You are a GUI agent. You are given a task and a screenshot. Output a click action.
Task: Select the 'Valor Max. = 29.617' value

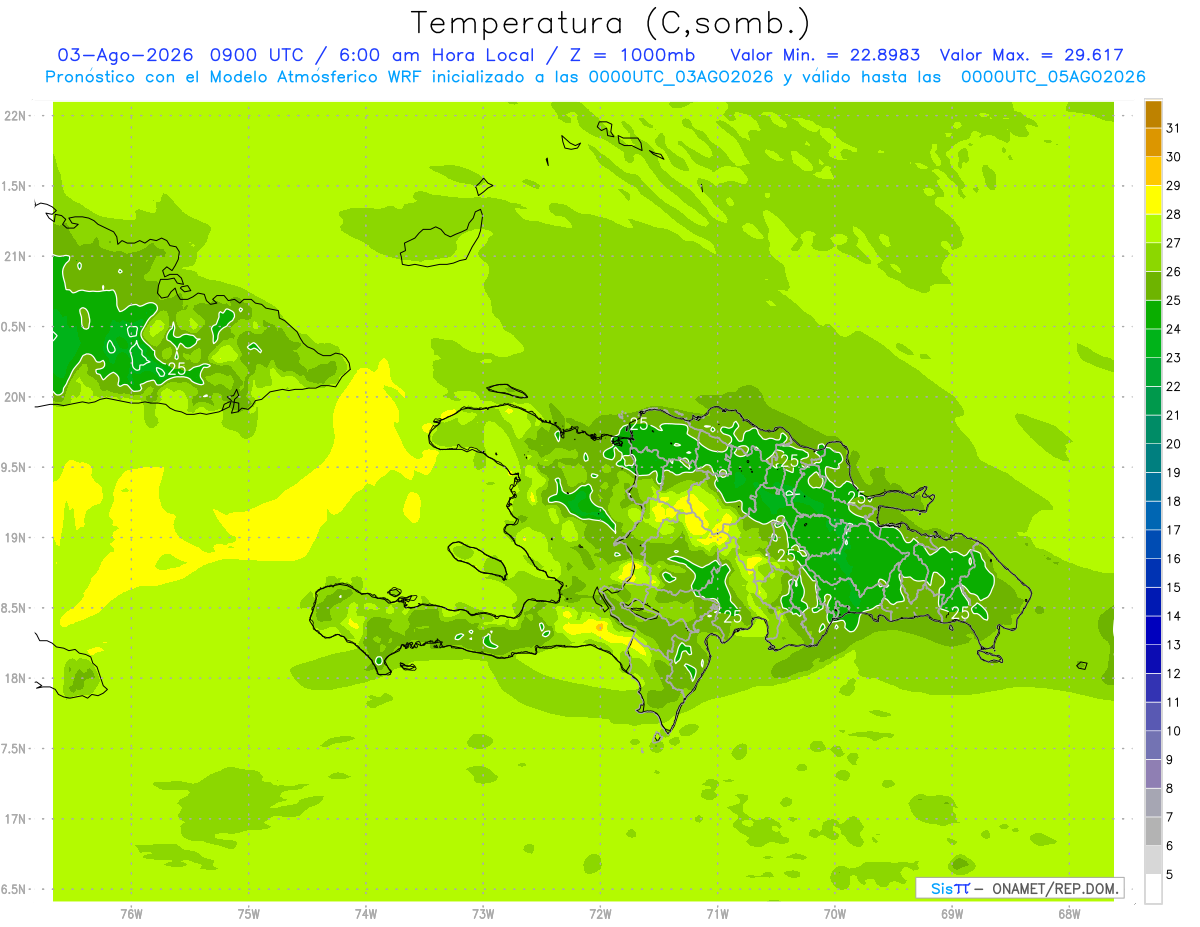click(1031, 55)
